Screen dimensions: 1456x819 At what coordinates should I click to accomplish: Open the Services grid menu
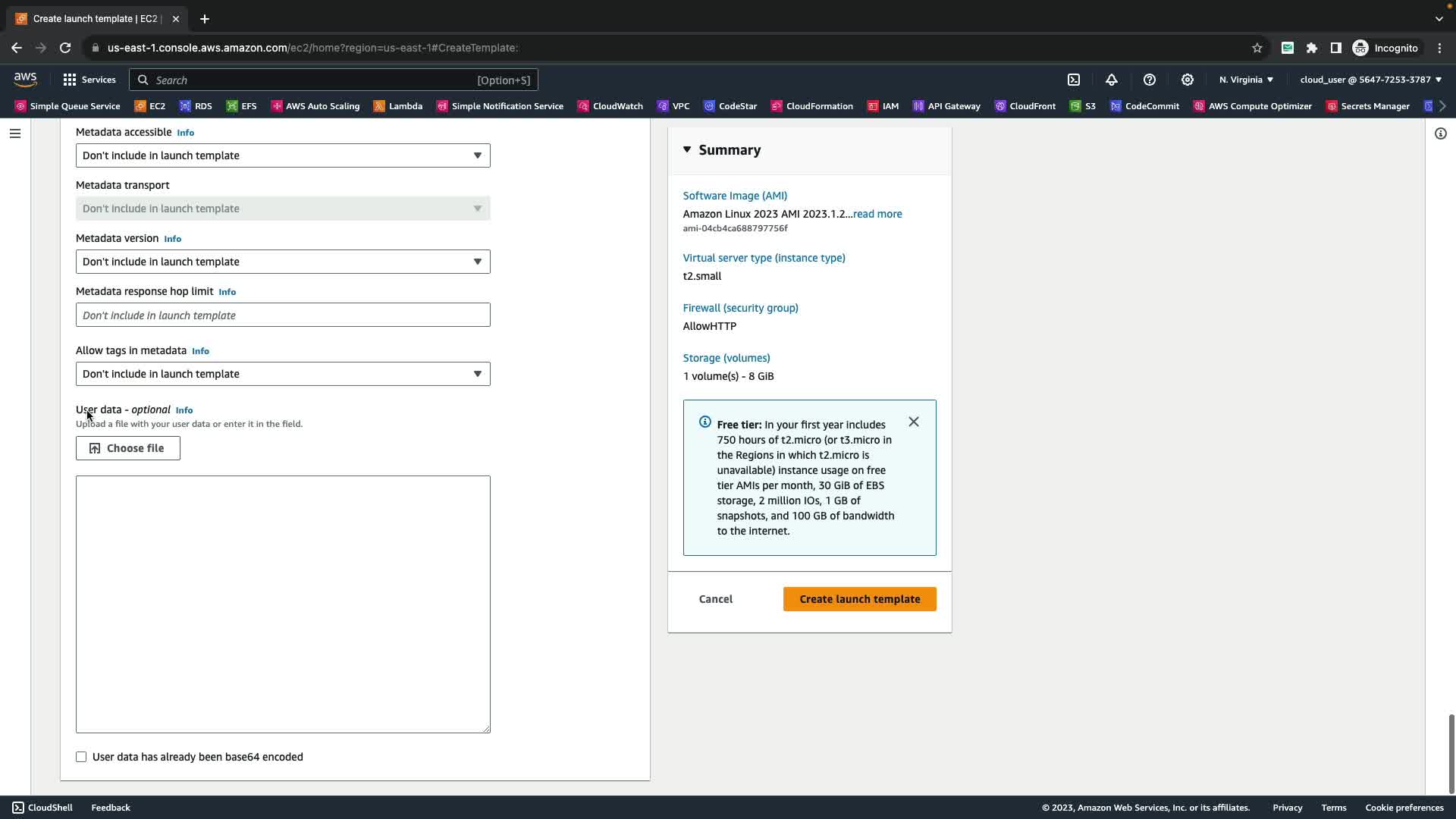(89, 80)
